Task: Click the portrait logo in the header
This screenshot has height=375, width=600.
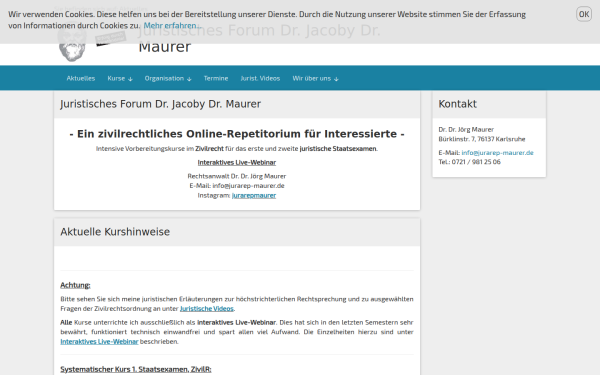Action: pos(72,44)
